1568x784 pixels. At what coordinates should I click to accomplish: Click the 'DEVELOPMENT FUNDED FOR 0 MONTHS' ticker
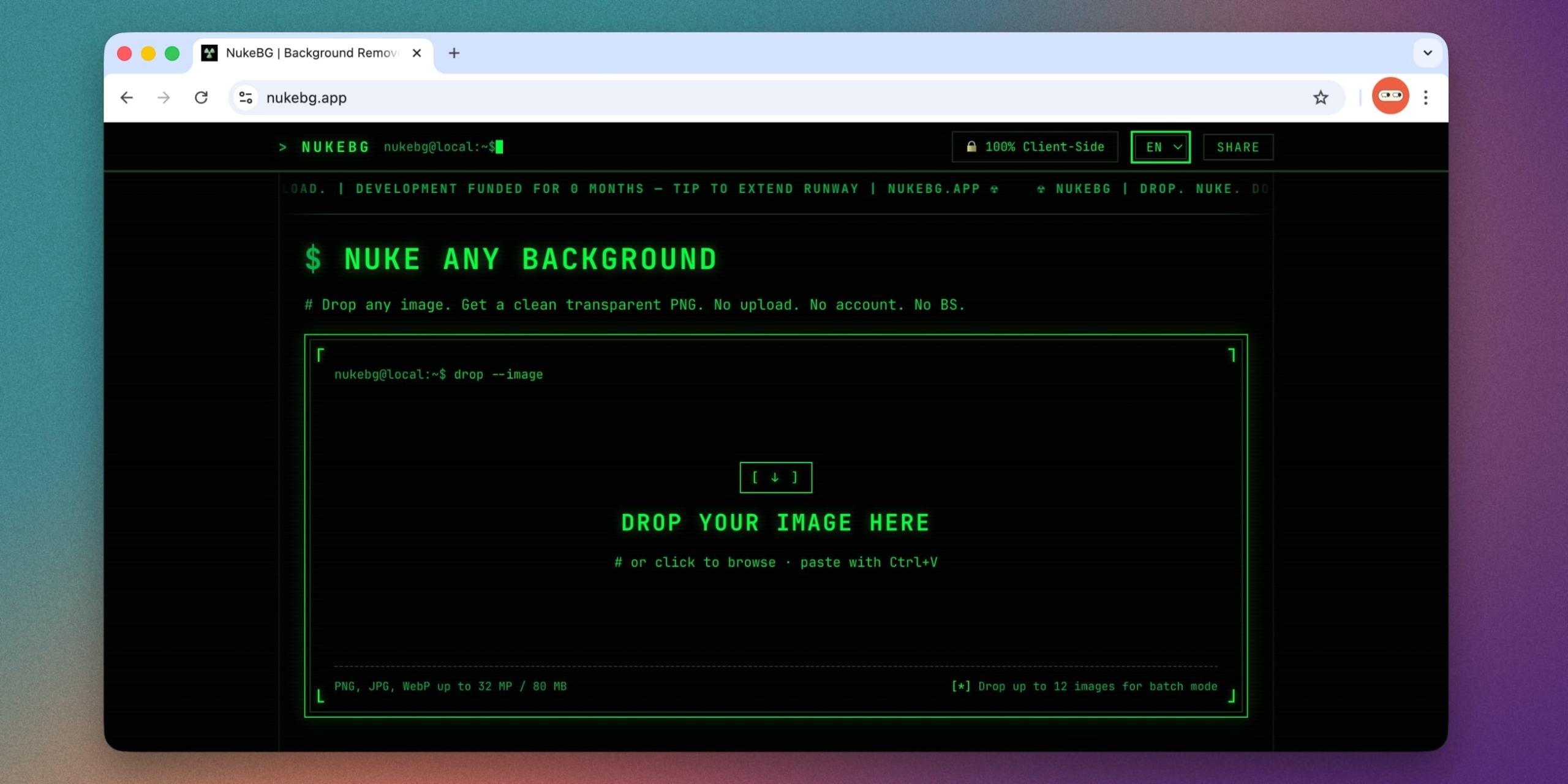coord(500,189)
